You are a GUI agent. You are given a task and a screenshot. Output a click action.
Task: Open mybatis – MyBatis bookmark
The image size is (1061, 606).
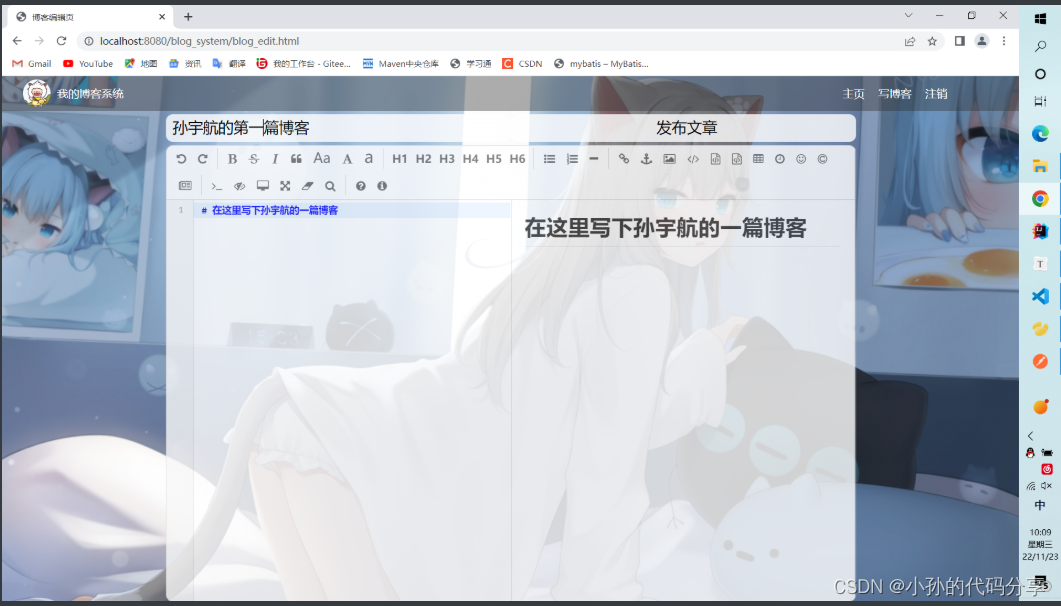(x=601, y=64)
